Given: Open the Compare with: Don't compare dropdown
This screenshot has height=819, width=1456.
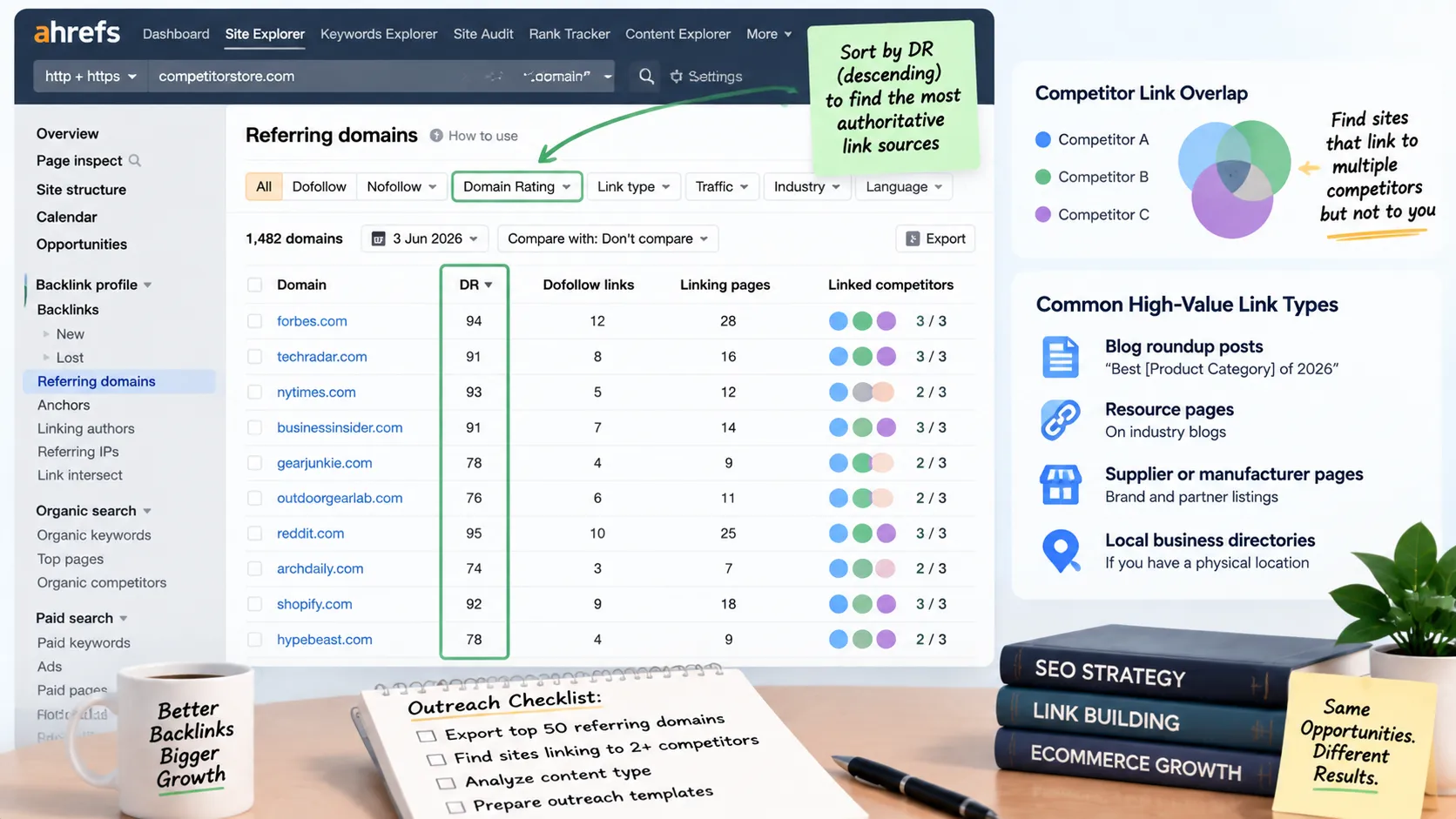Looking at the screenshot, I should pyautogui.click(x=608, y=238).
